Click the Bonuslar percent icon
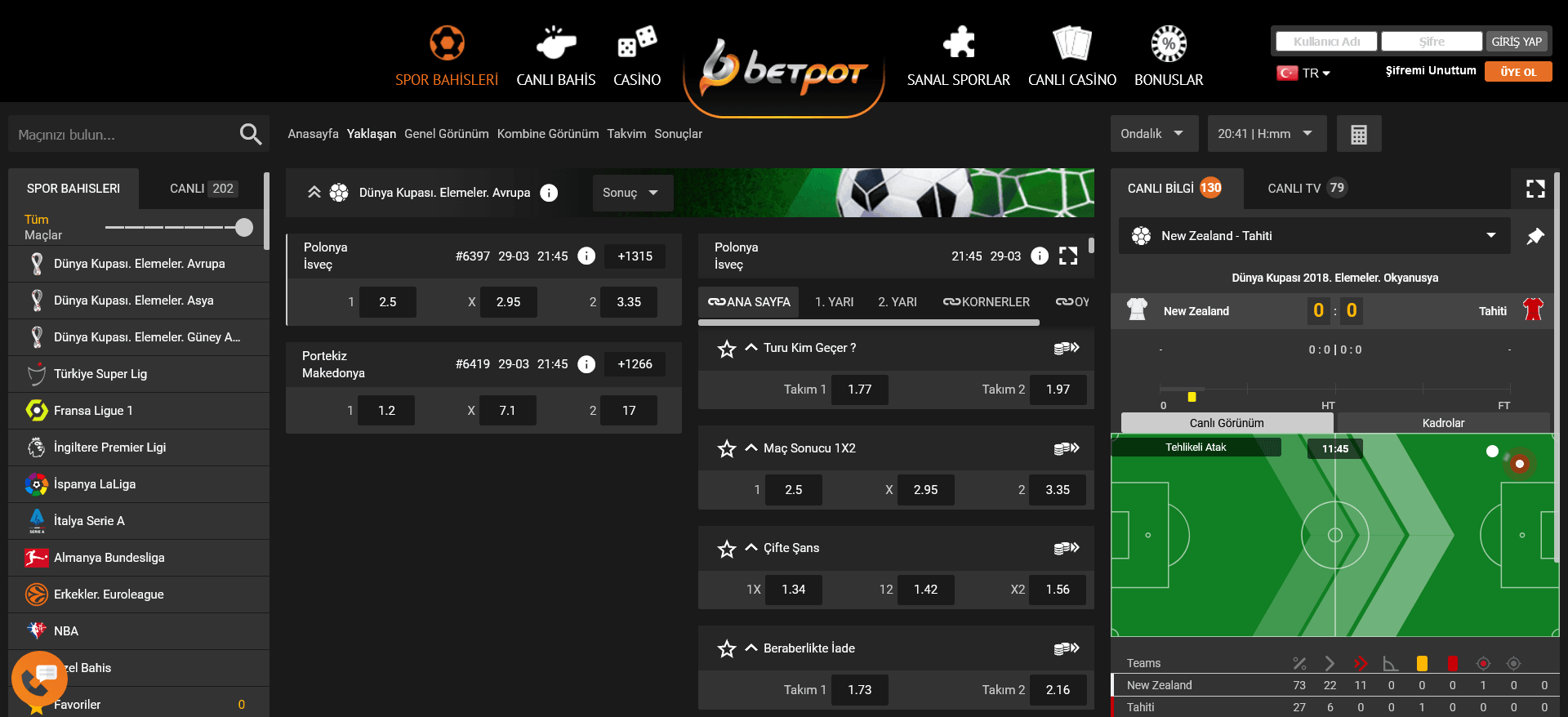 pyautogui.click(x=1169, y=43)
